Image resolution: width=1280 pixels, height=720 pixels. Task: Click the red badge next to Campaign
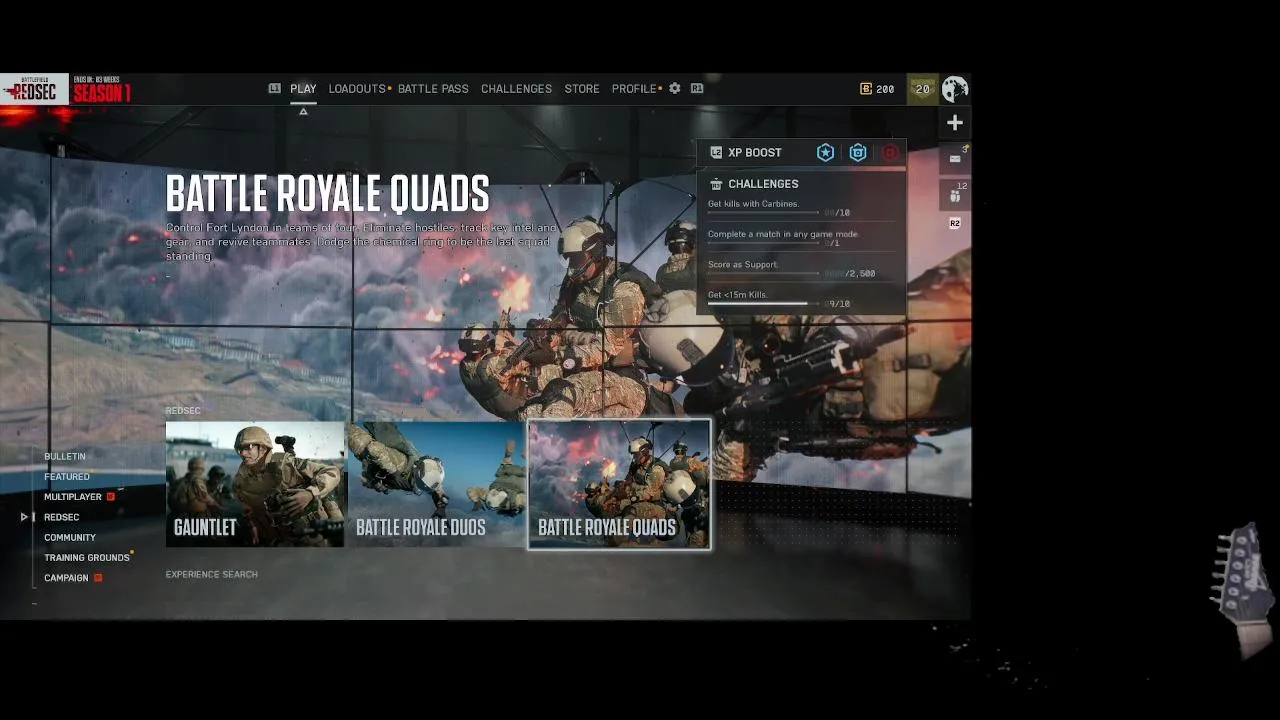point(98,578)
